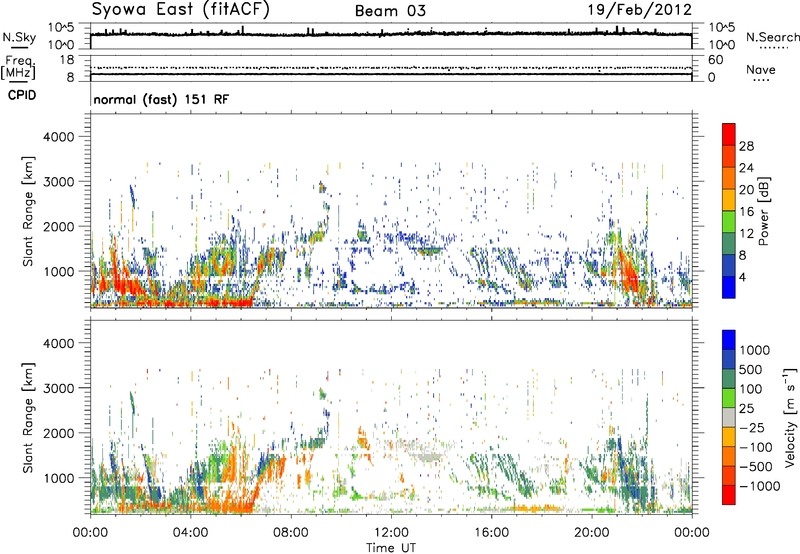Pick the light green 12-16 dB Power swatch
800x554 pixels.
pyautogui.click(x=729, y=222)
